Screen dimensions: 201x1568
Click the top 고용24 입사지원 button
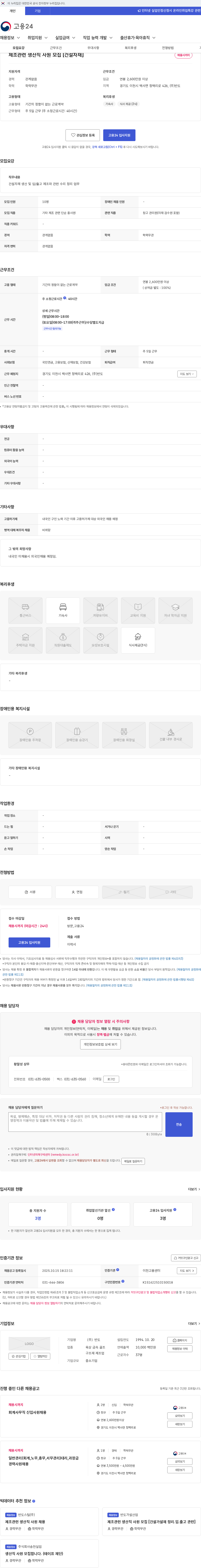click(x=119, y=135)
